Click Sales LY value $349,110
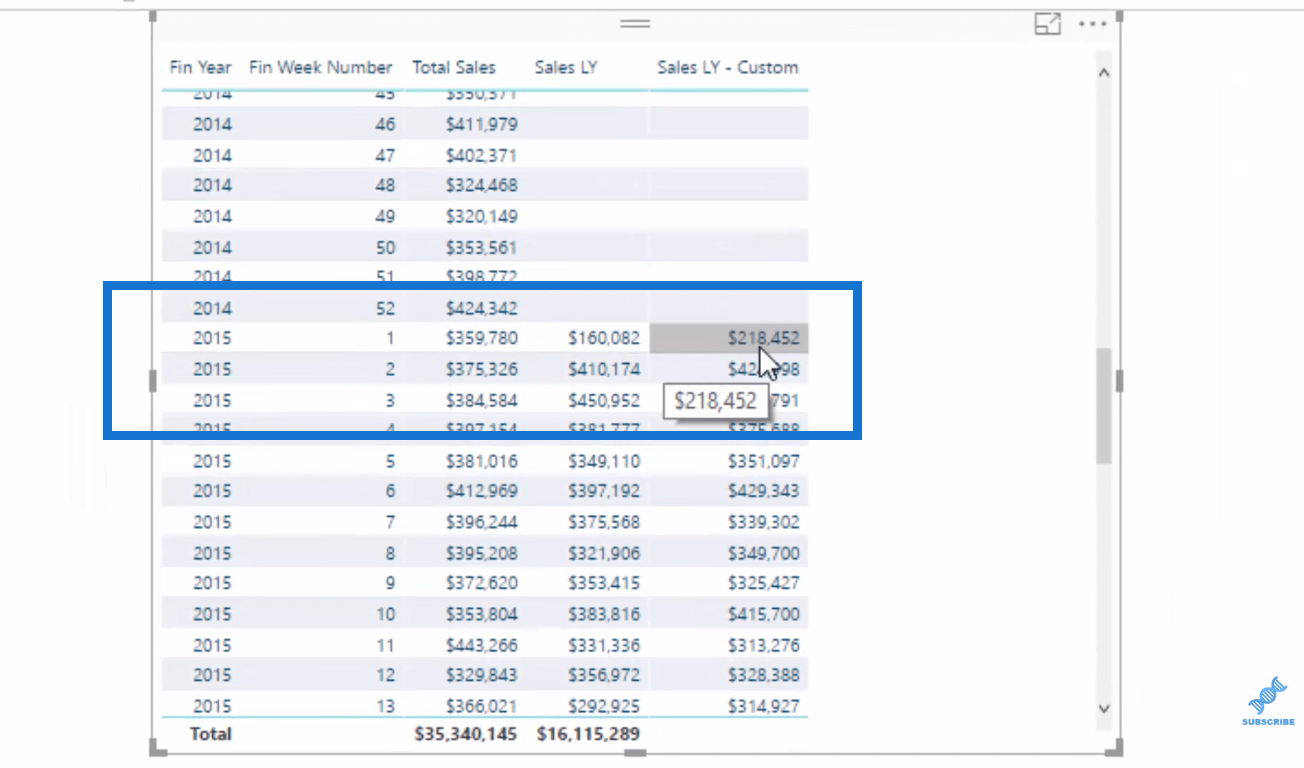The image size is (1304, 768). 604,461
